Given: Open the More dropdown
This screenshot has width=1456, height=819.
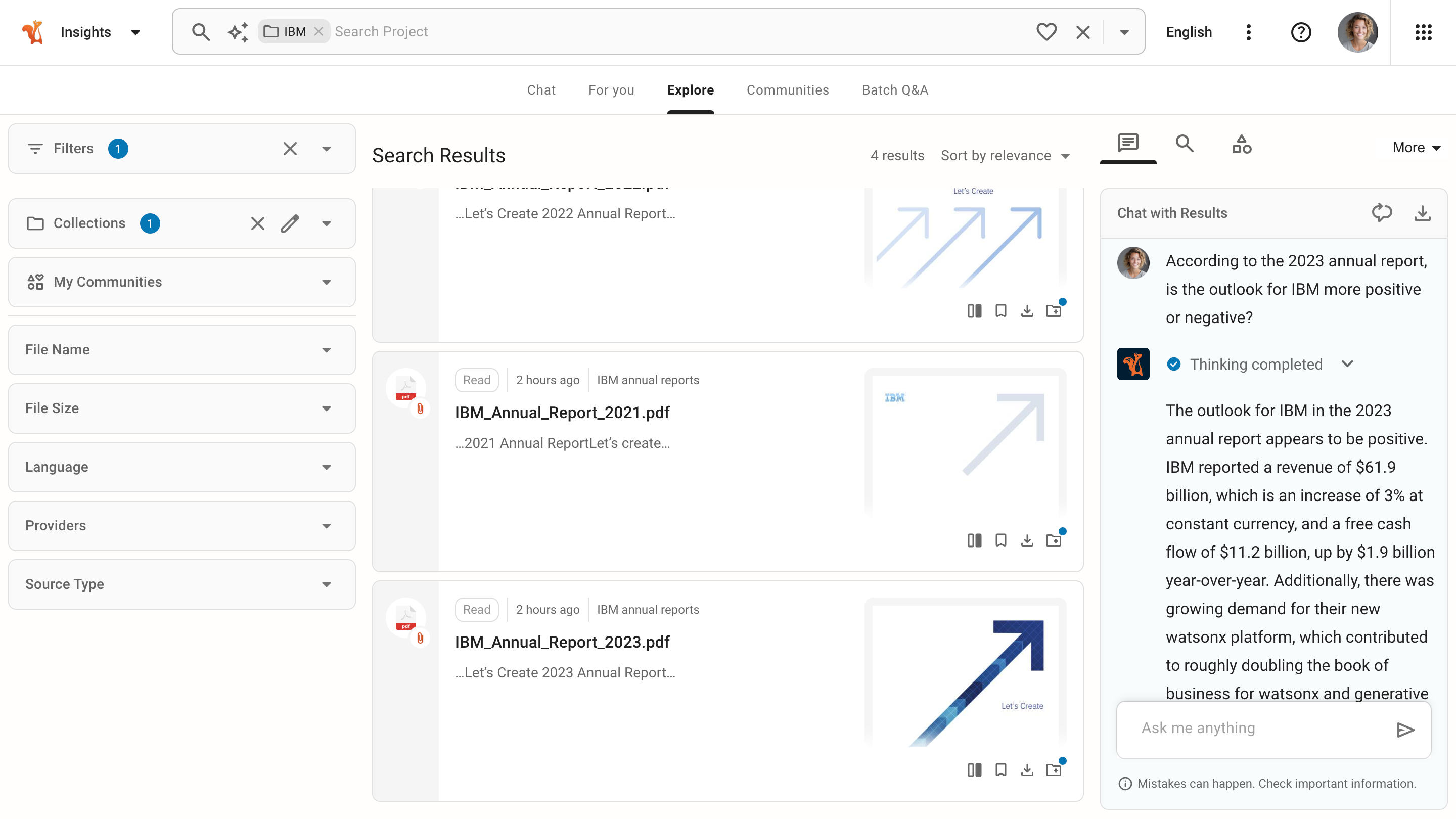Looking at the screenshot, I should 1416,148.
